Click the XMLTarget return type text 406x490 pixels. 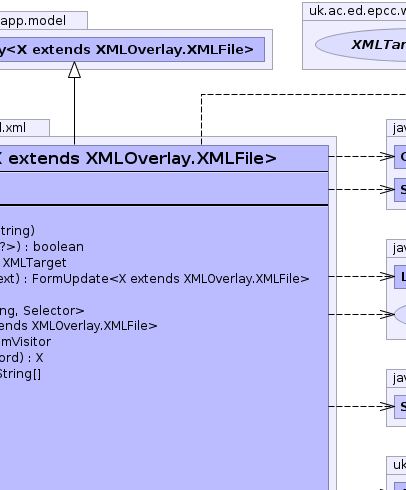(35, 263)
